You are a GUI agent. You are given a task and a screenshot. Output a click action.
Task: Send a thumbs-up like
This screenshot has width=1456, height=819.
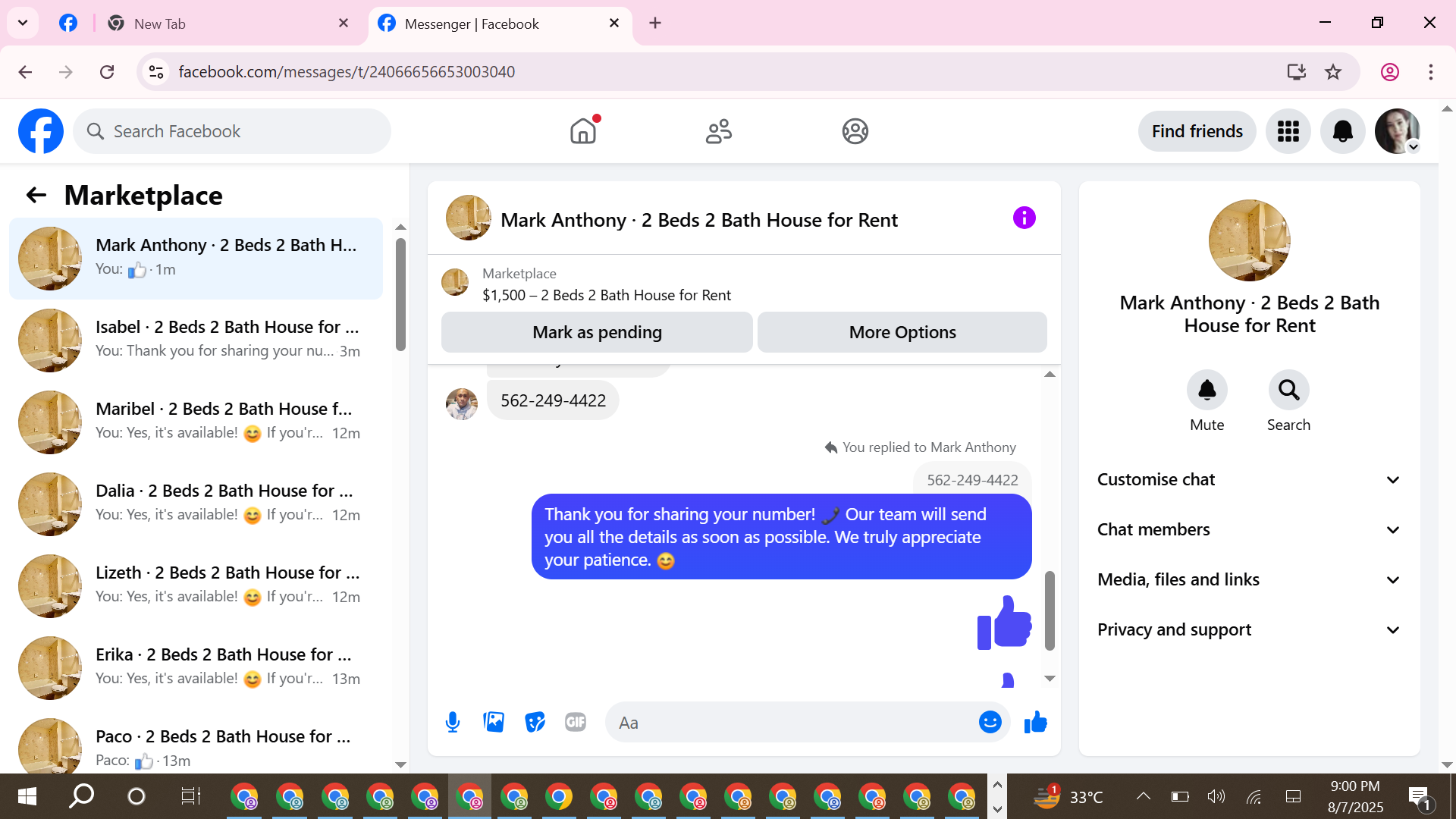(x=1035, y=722)
